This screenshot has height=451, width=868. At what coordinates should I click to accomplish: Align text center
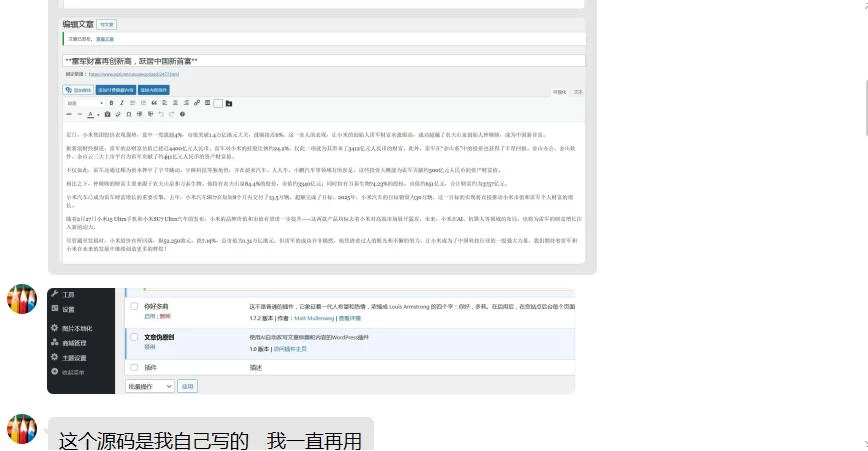[175, 103]
